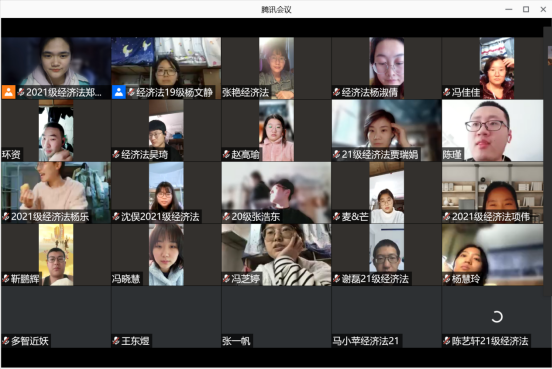Click muted mic icon of 2021级经济法杨乐
Screen dimensions: 552x369
(x=6, y=216)
